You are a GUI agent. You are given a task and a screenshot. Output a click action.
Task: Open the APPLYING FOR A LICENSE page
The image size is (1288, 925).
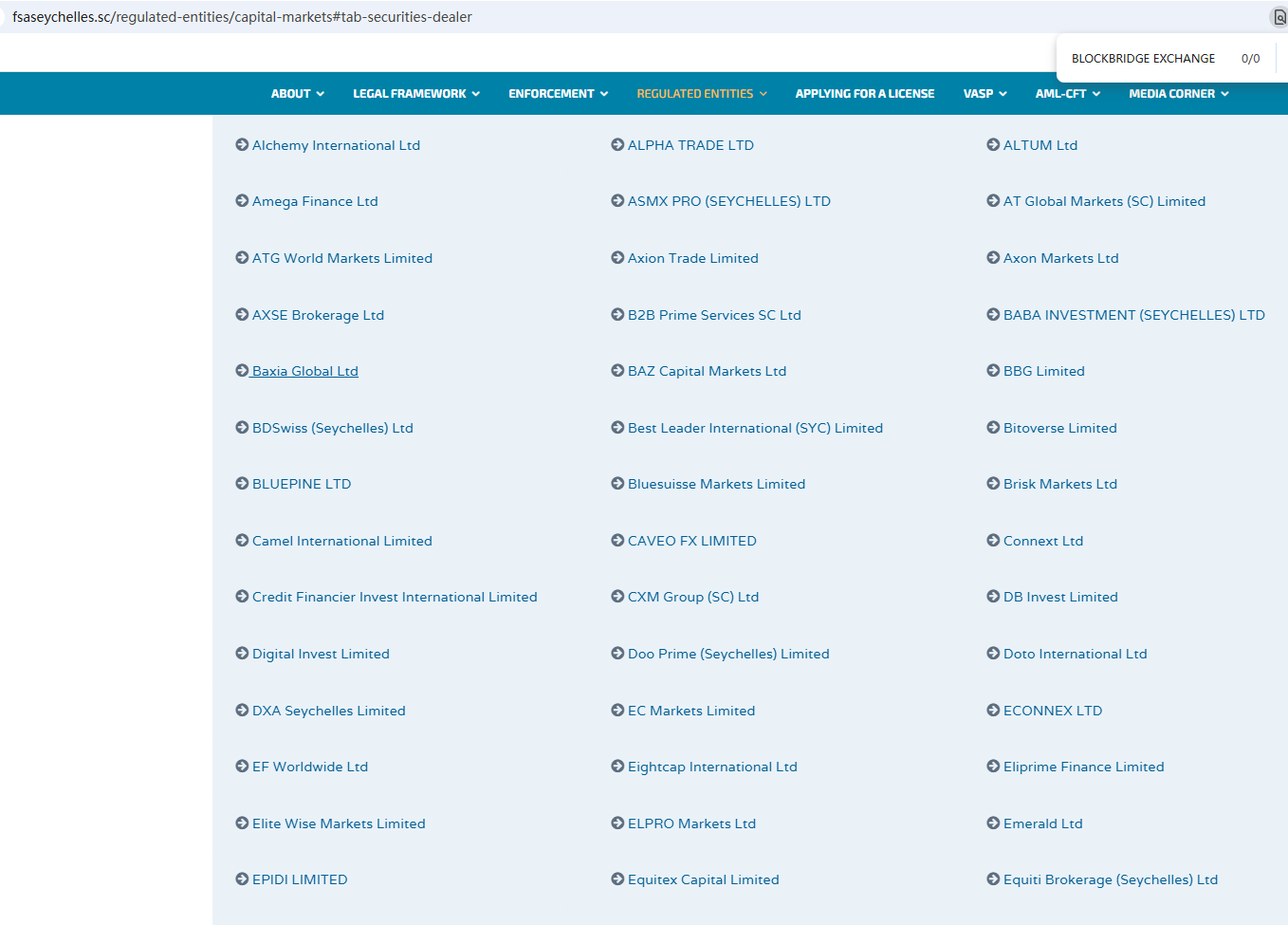pos(865,94)
